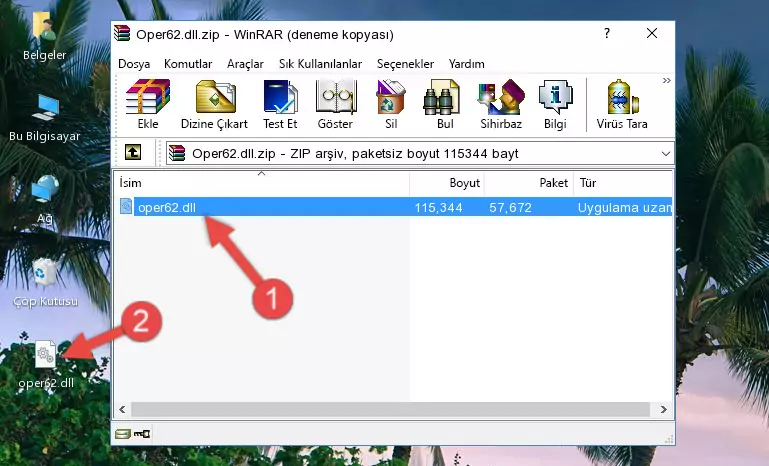Click the Sil (Delete) toolbar icon
769x466 pixels.
(391, 104)
